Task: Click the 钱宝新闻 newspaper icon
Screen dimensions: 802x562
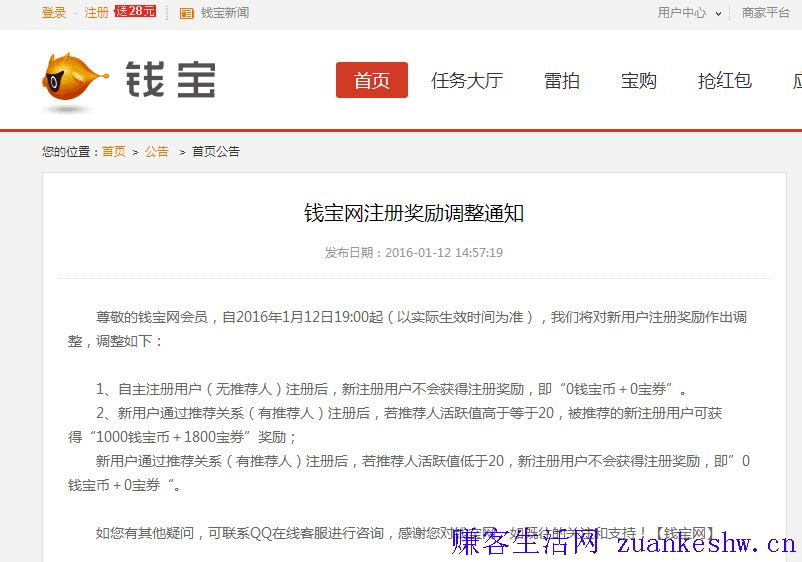Action: tap(187, 13)
